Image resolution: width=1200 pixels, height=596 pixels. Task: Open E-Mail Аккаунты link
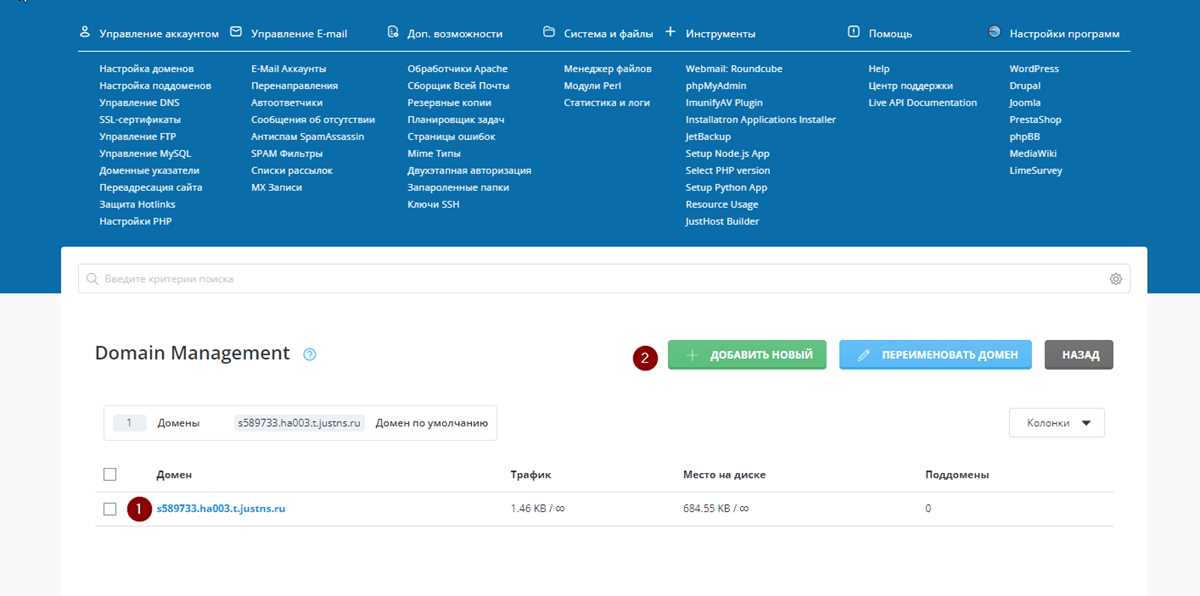289,69
